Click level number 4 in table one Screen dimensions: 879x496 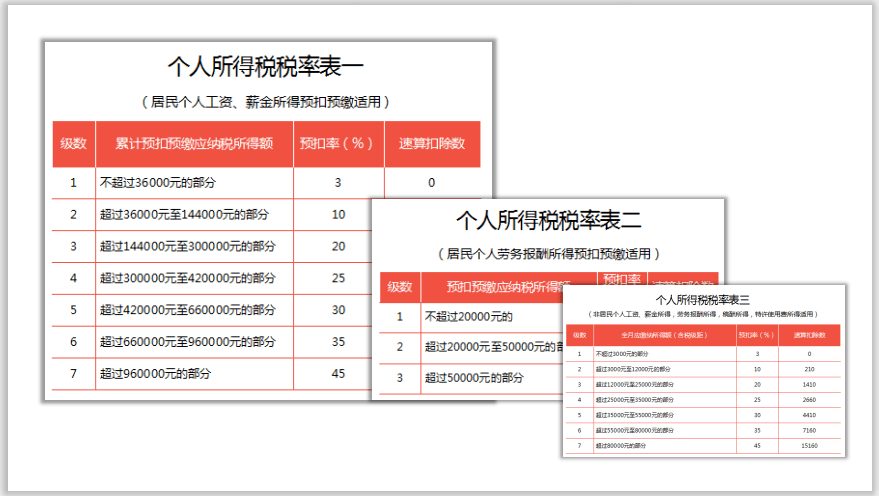(73, 279)
